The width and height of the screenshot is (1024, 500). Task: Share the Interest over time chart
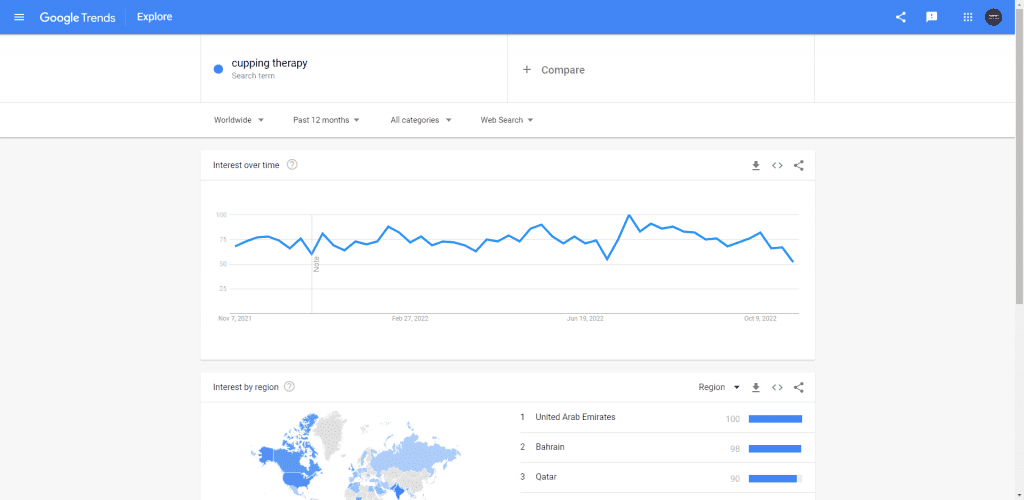click(798, 165)
